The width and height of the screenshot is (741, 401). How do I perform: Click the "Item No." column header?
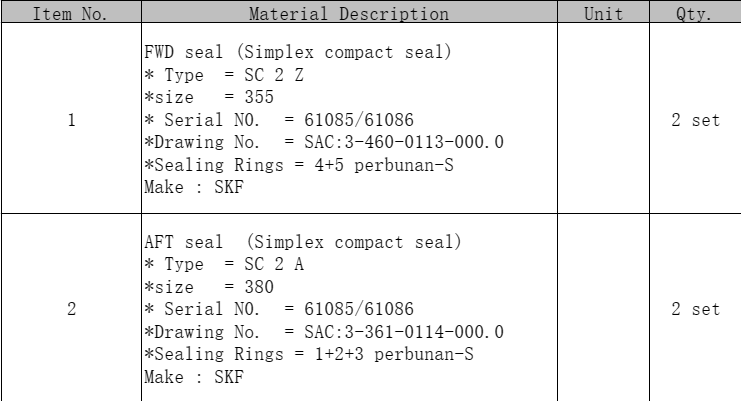[x=70, y=15]
